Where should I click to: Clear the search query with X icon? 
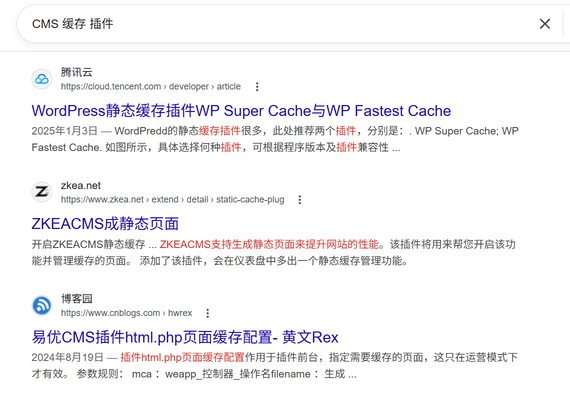point(545,24)
